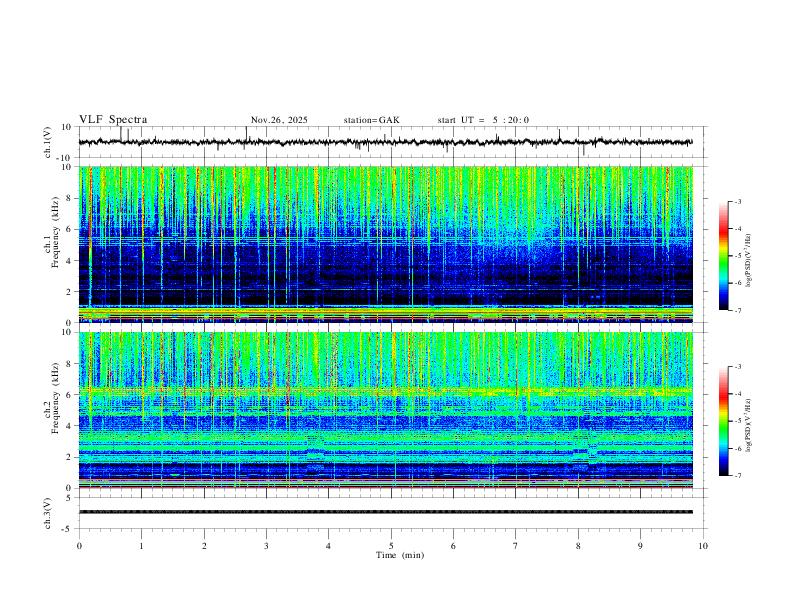Select the "ch.2 Frequency (kHz)" axis label
The width and height of the screenshot is (792, 612).
[51, 398]
